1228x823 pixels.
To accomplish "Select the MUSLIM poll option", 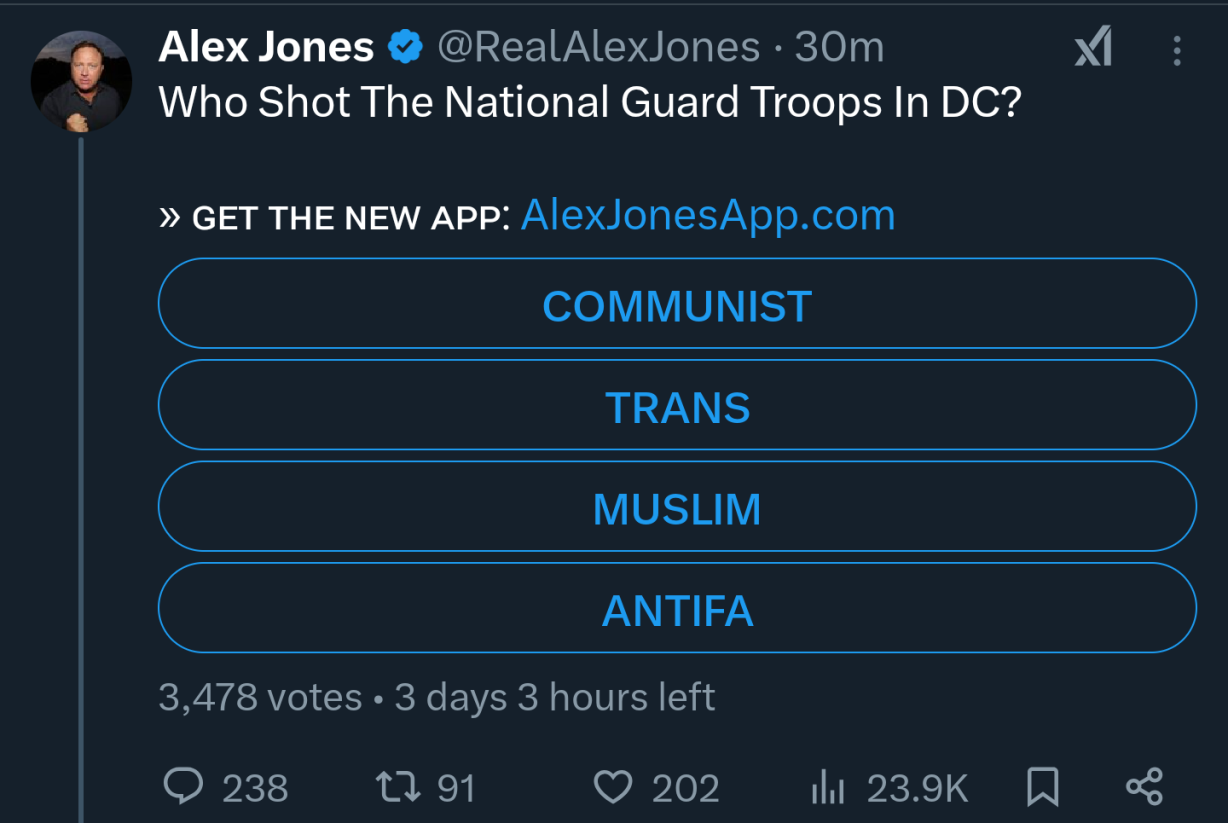I will click(x=677, y=508).
